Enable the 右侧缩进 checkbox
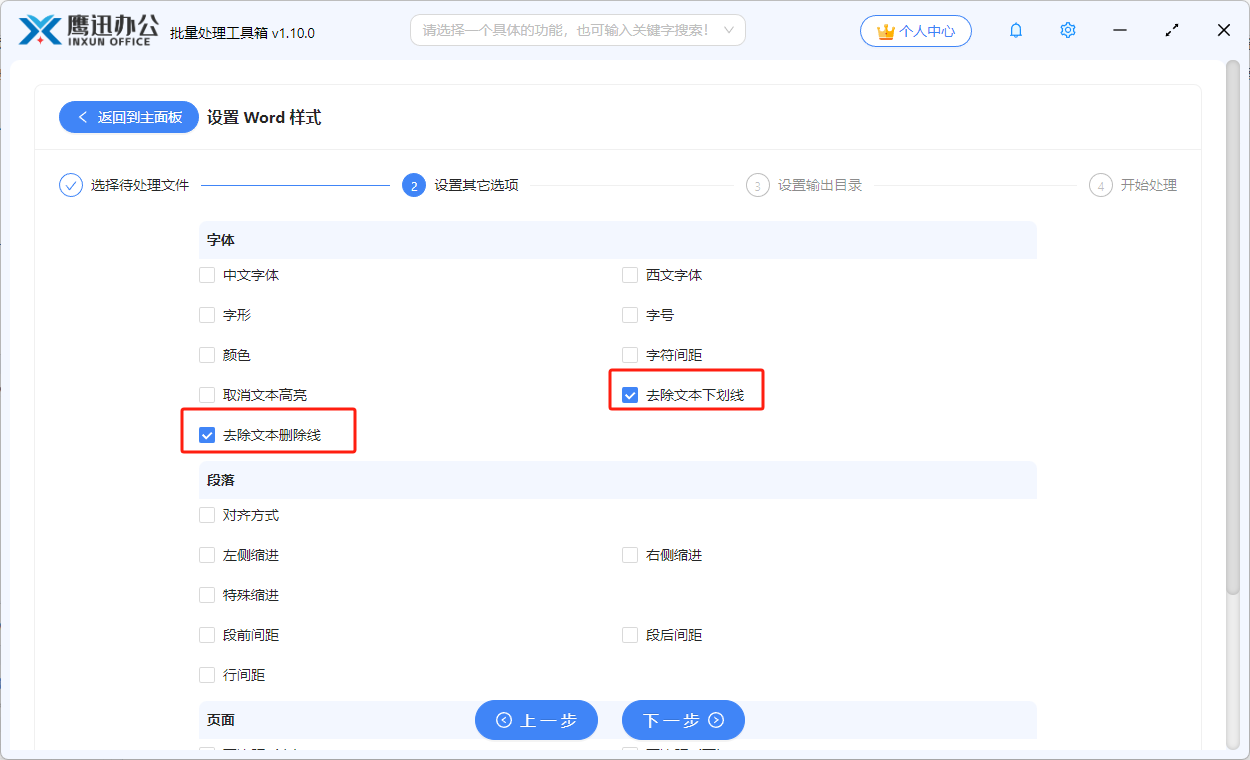The height and width of the screenshot is (760, 1250). pos(630,555)
